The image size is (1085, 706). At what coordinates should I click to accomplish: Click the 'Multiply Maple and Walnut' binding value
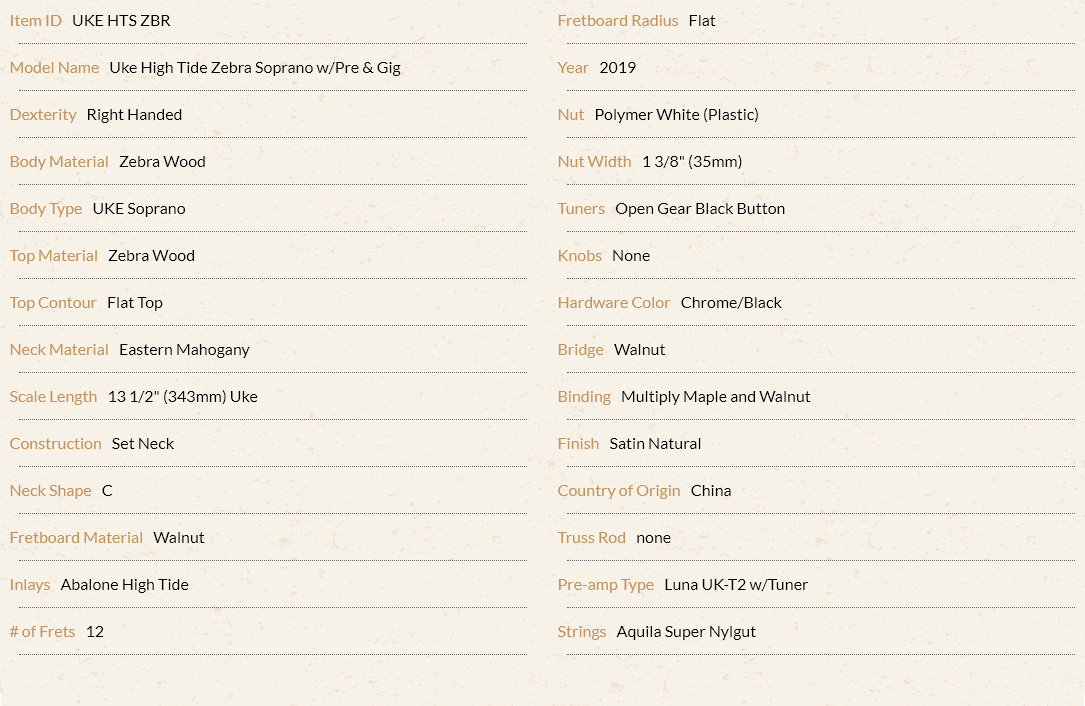[x=715, y=397]
